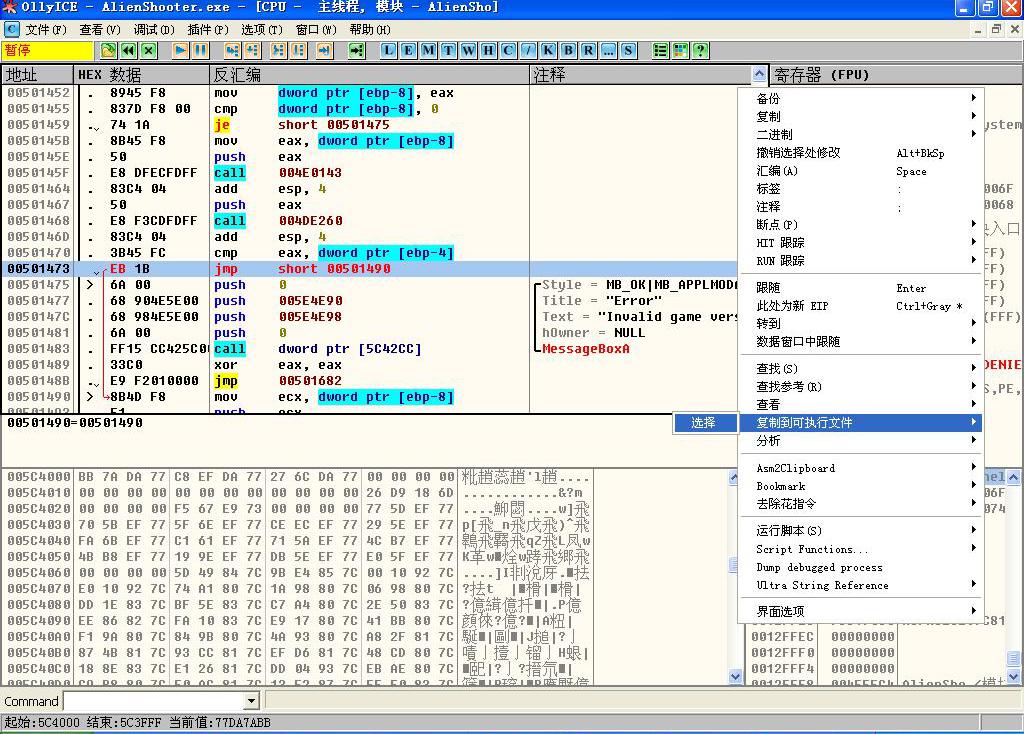Expand the 复制 submenu entry

[x=860, y=117]
